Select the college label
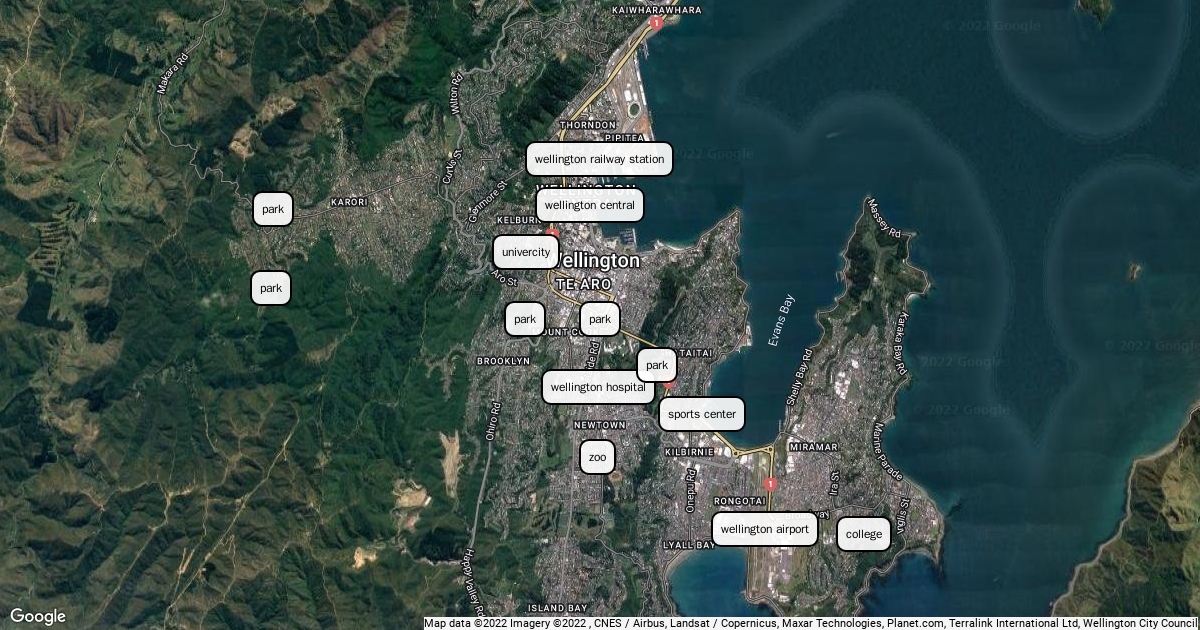The width and height of the screenshot is (1200, 630). 863,534
